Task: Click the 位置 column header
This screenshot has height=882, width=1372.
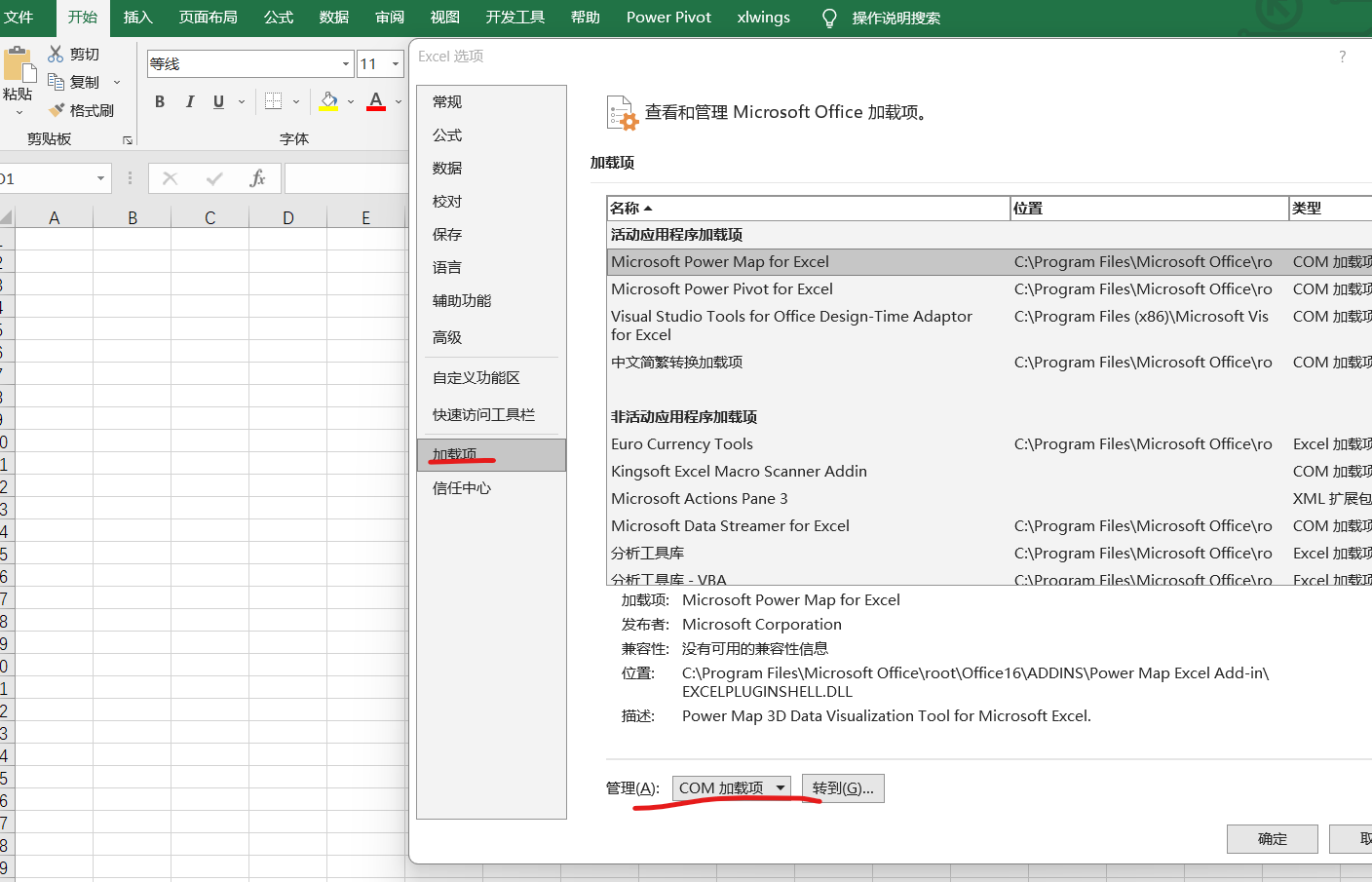Action: click(x=1150, y=209)
